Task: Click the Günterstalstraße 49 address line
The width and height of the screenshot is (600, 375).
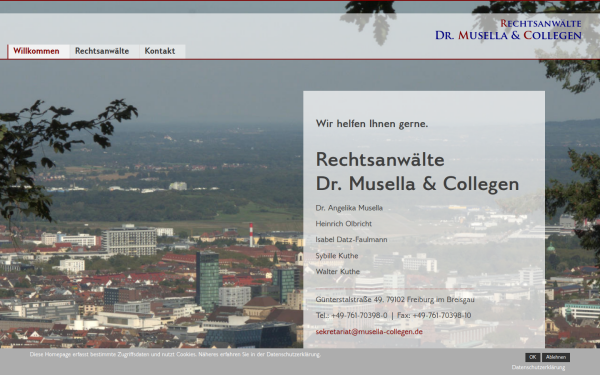Action: coord(395,300)
